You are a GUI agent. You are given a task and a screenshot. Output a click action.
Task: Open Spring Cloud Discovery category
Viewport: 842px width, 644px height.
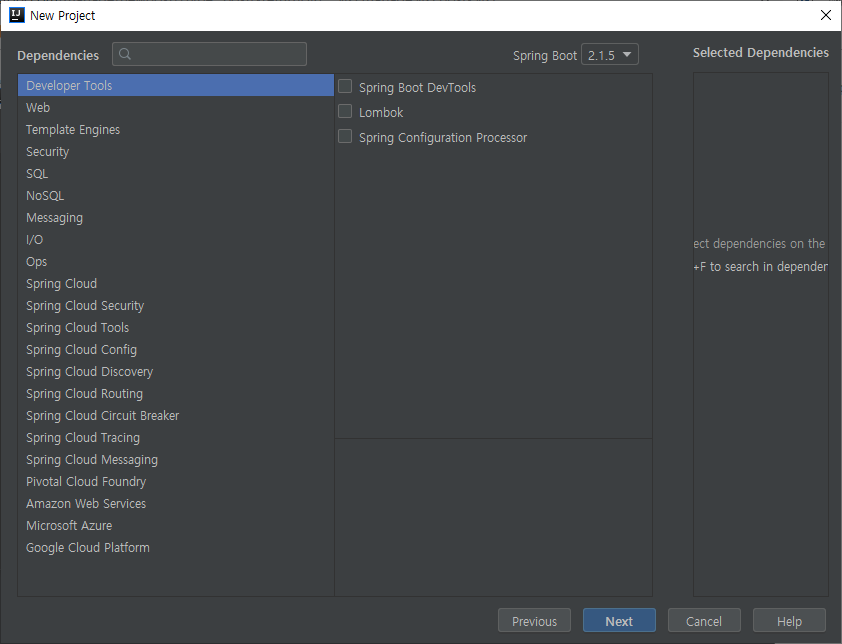tap(176, 372)
